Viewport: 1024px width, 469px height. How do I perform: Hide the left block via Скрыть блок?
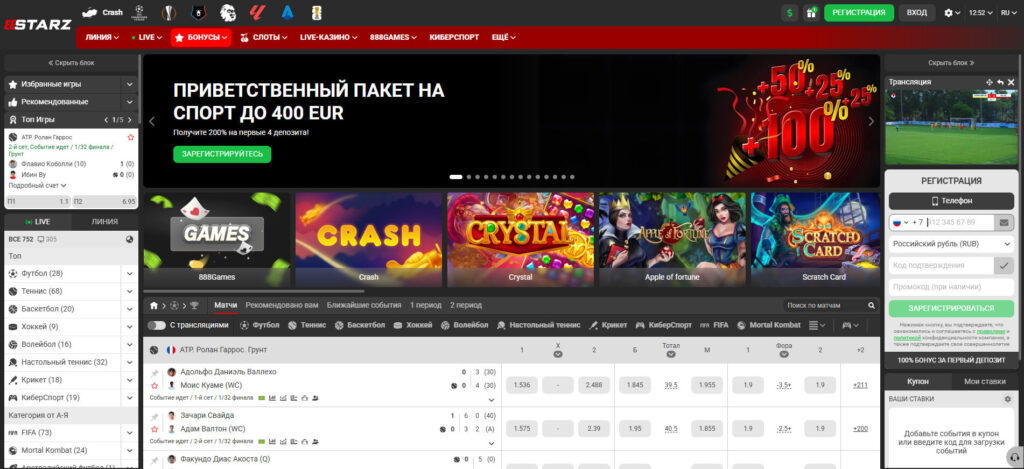click(71, 63)
